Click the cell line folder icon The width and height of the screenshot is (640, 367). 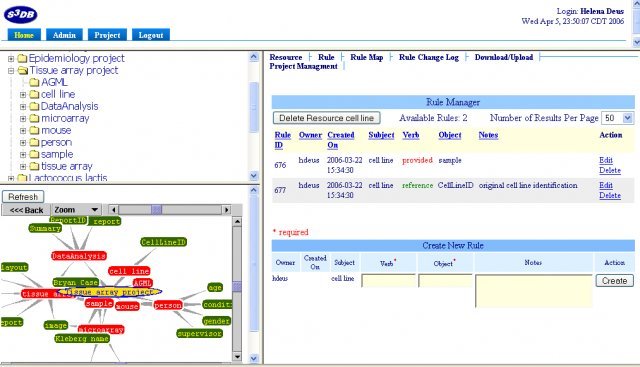(34, 94)
